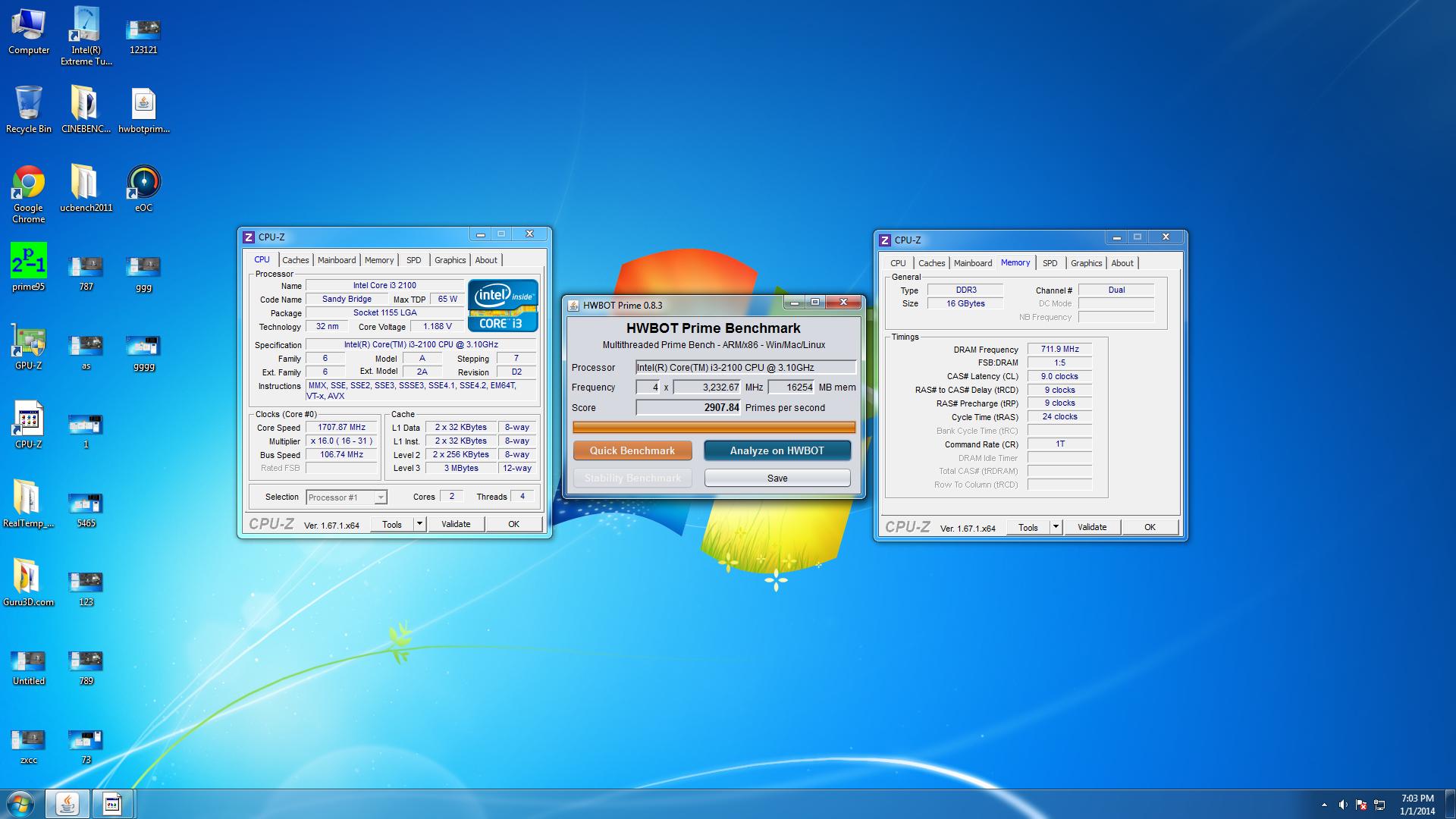
Task: Click the Windows Start button
Action: click(20, 804)
